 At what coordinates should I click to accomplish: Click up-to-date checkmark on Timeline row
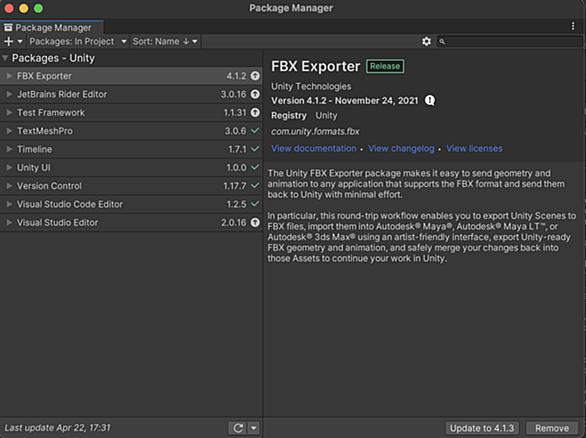coord(255,149)
